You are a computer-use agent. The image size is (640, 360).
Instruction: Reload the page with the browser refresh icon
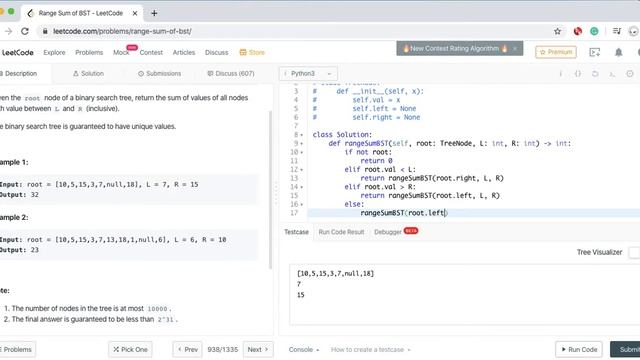coord(25,31)
